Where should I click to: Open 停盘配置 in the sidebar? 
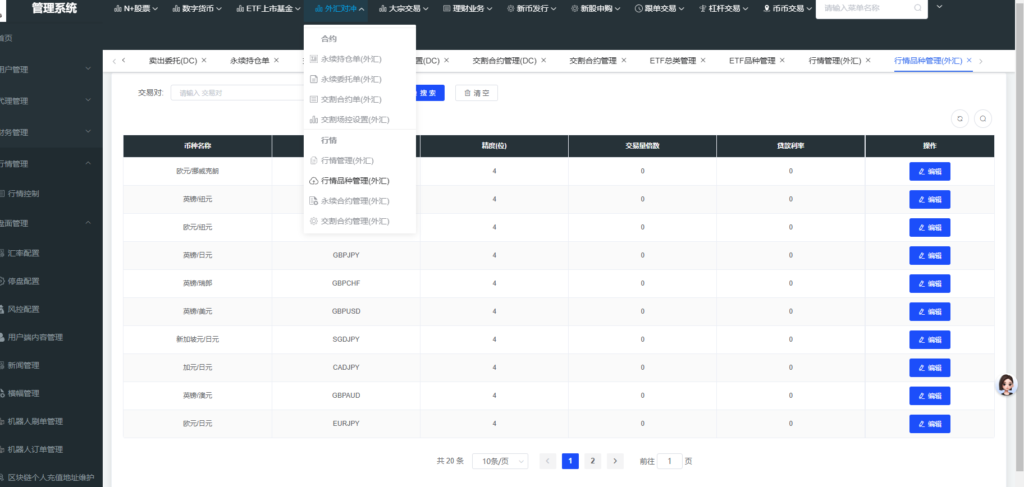pyautogui.click(x=24, y=281)
